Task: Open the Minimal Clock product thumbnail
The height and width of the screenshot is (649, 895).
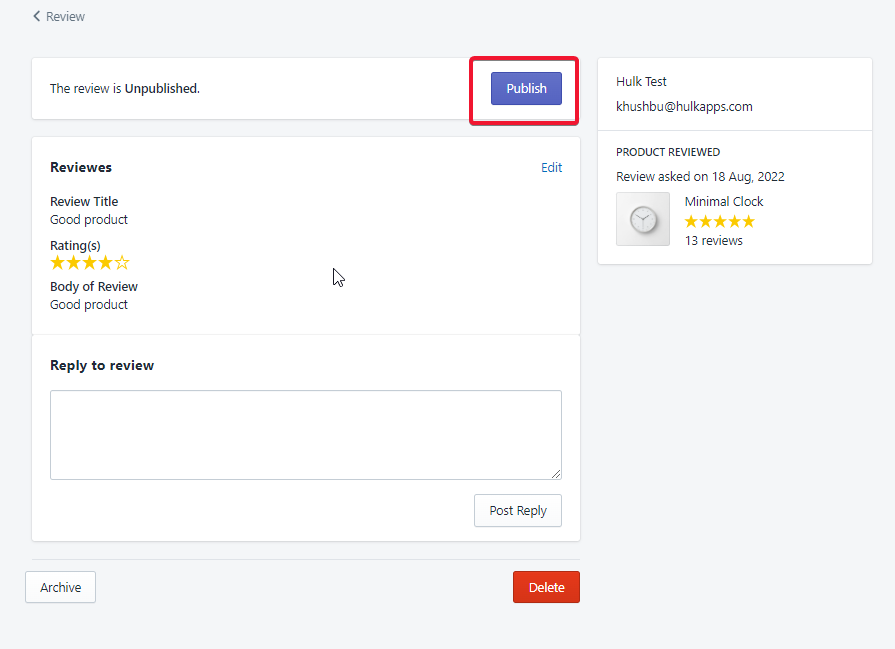Action: coord(643,219)
